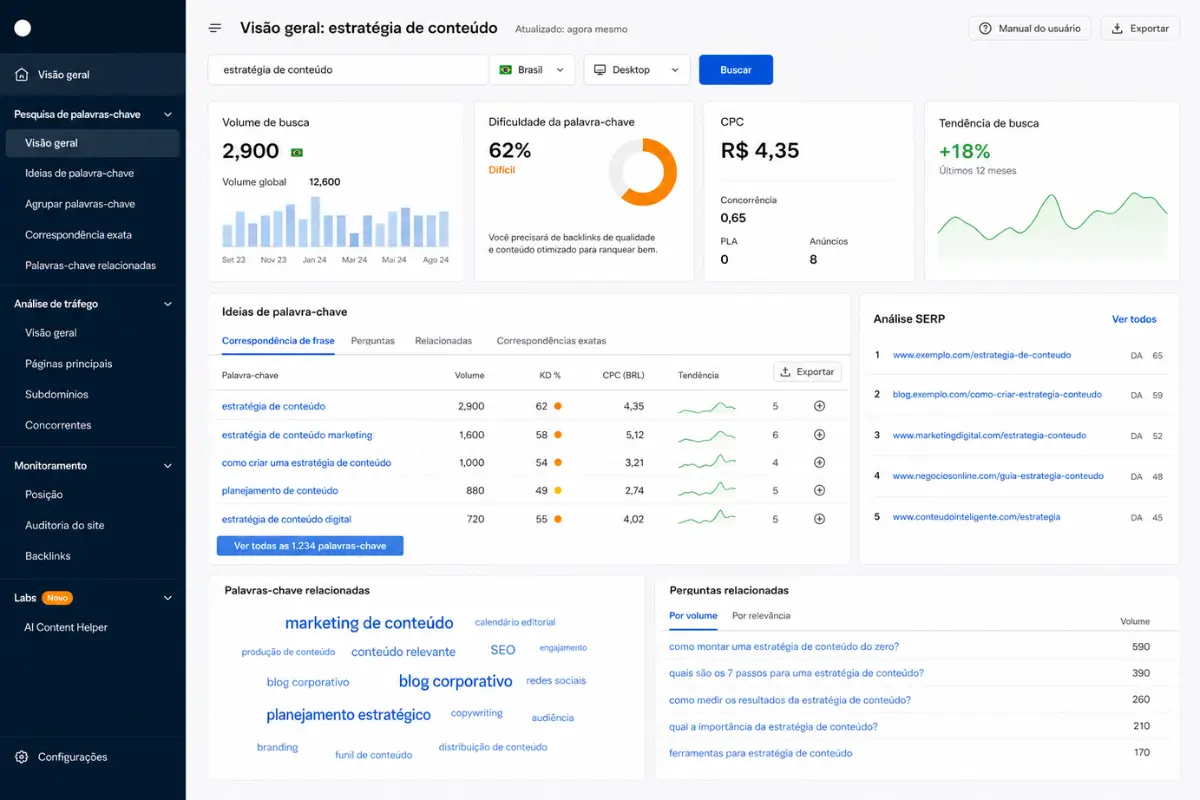The image size is (1200, 800).
Task: Open Ideias de palavra-chave in sidebar
Action: pos(80,174)
